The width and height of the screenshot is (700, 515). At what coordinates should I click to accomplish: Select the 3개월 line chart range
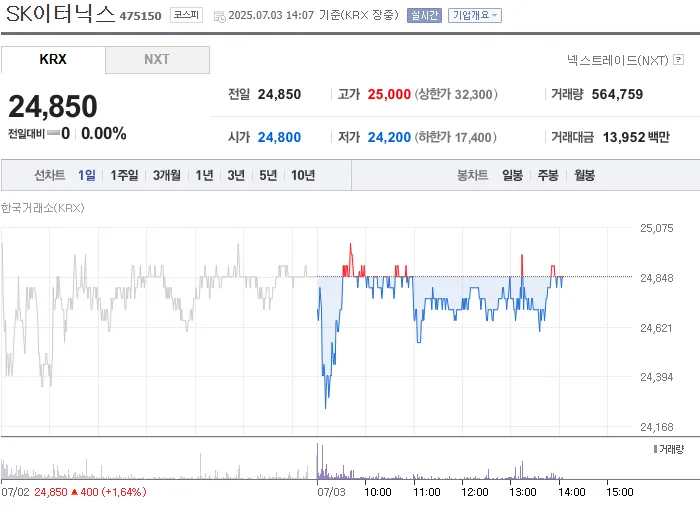[x=167, y=175]
